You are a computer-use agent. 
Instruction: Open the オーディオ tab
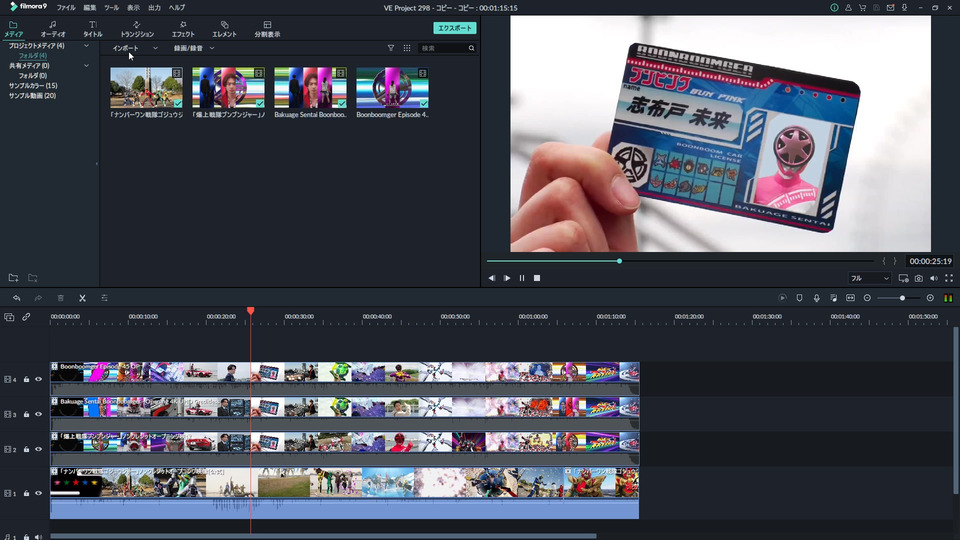pos(53,29)
